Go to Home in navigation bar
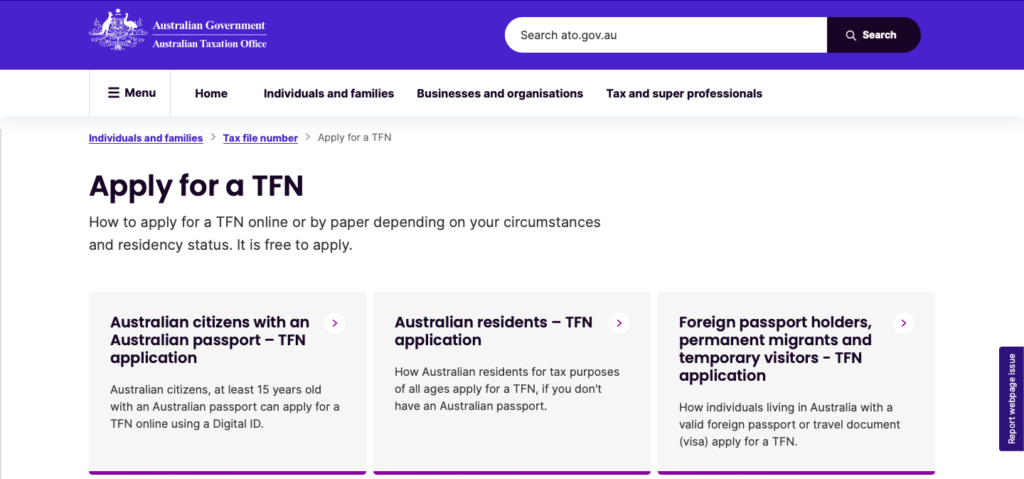 pos(211,93)
